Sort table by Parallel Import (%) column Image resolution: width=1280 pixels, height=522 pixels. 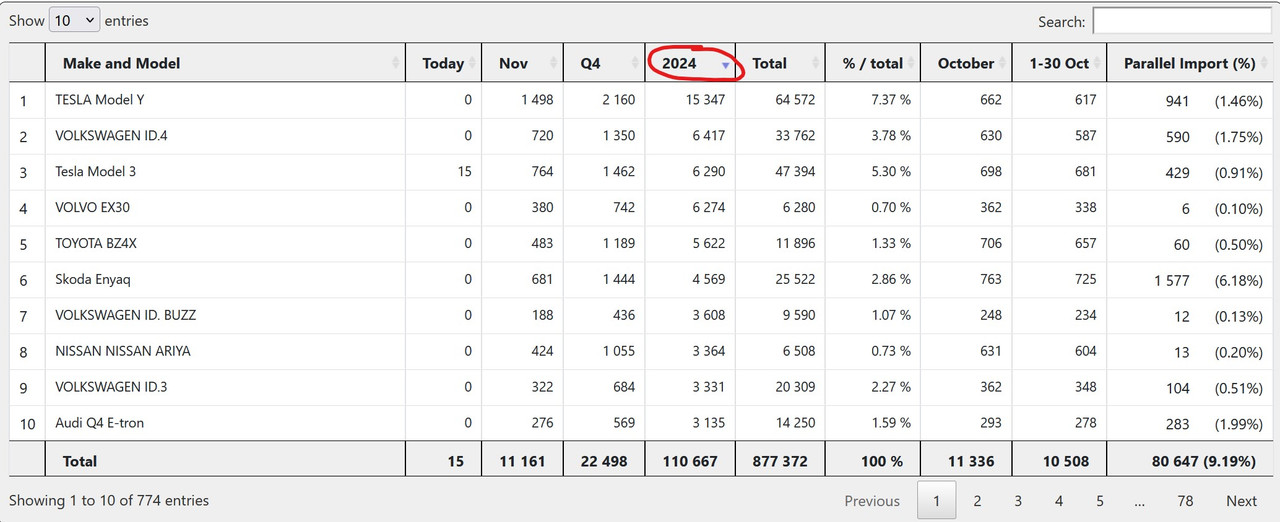[1189, 63]
